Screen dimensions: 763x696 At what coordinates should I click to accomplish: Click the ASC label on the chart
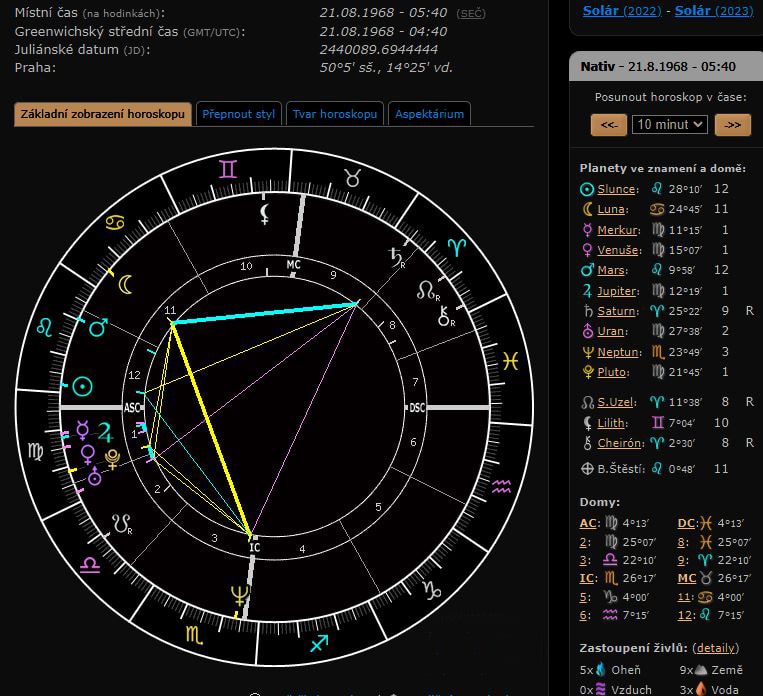(132, 408)
